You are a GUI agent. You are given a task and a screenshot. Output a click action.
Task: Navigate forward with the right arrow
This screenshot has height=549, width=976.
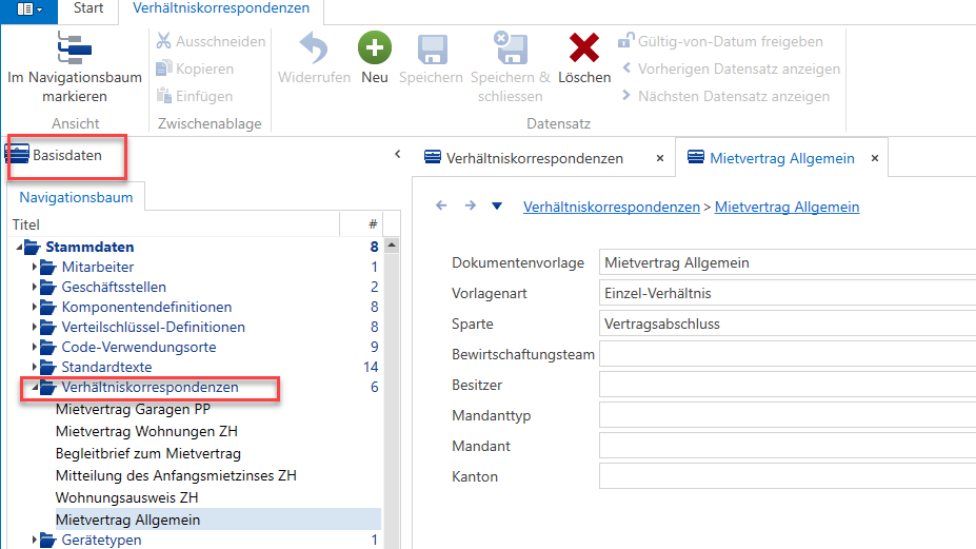(470, 205)
